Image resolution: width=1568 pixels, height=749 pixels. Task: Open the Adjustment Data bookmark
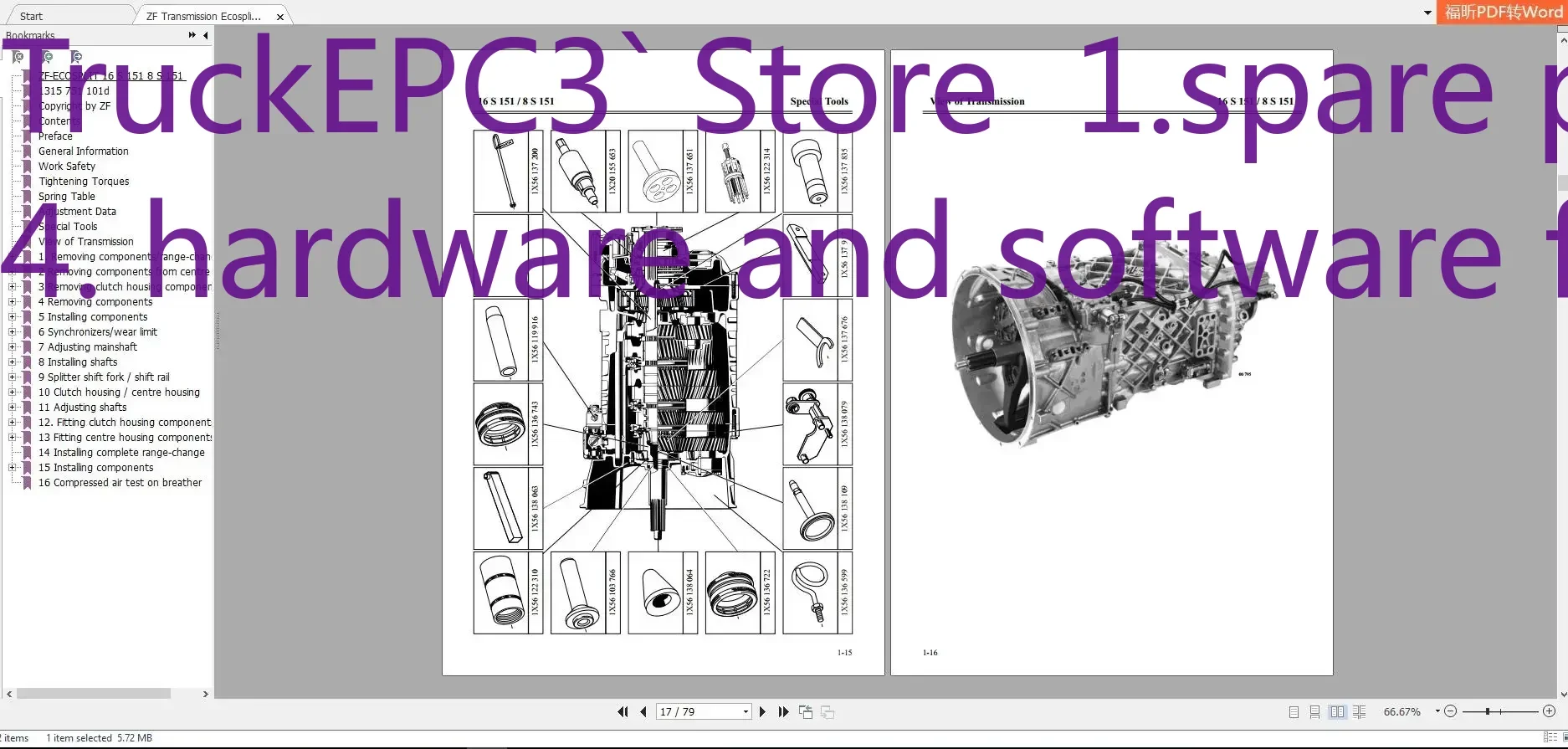coord(77,212)
